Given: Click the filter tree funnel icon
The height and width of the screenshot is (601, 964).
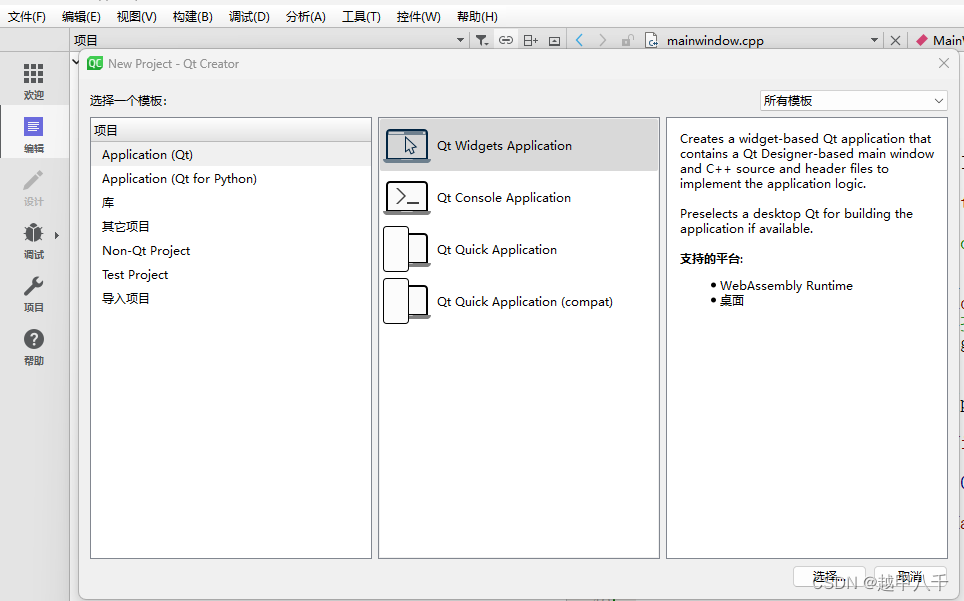Looking at the screenshot, I should [x=482, y=41].
